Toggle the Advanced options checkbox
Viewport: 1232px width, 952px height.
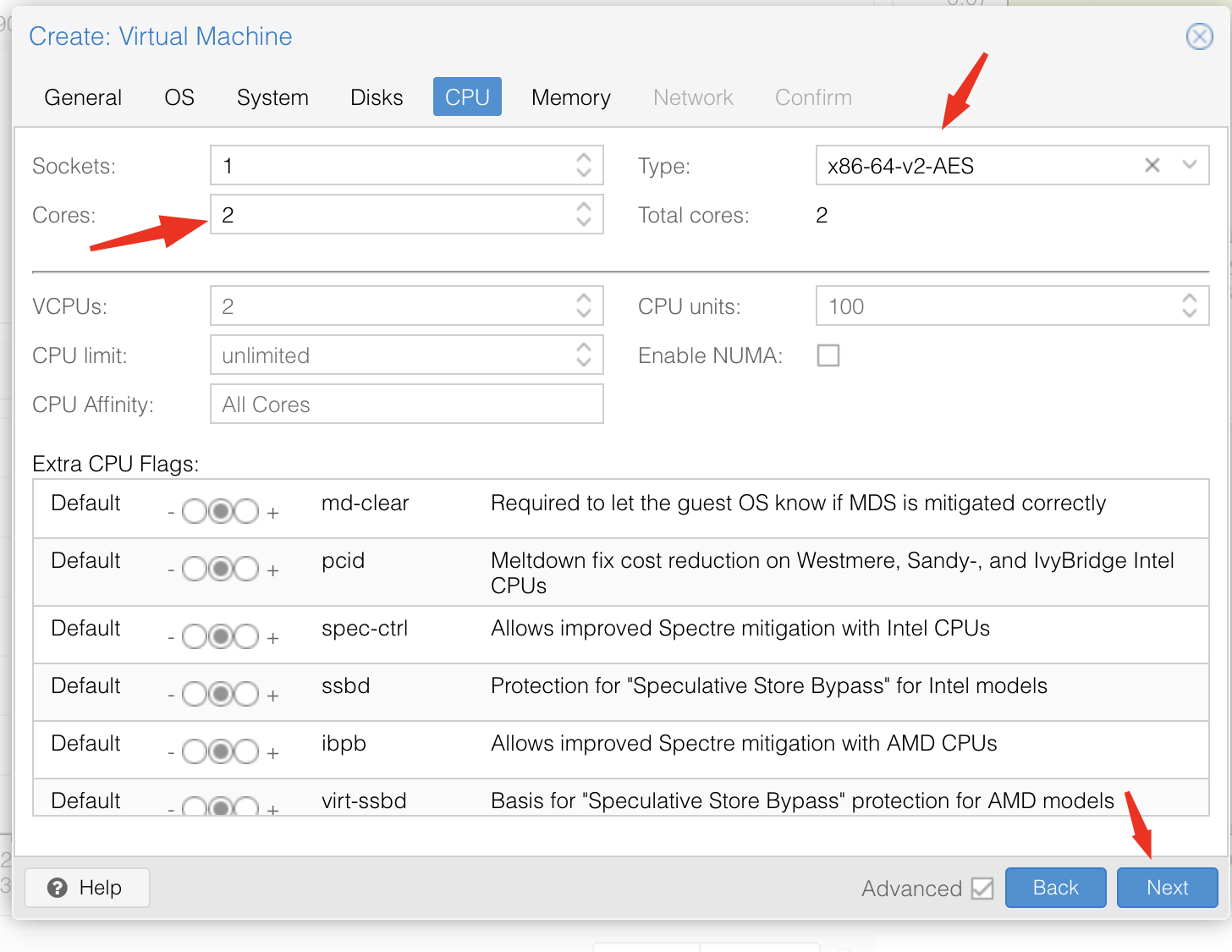pyautogui.click(x=982, y=889)
